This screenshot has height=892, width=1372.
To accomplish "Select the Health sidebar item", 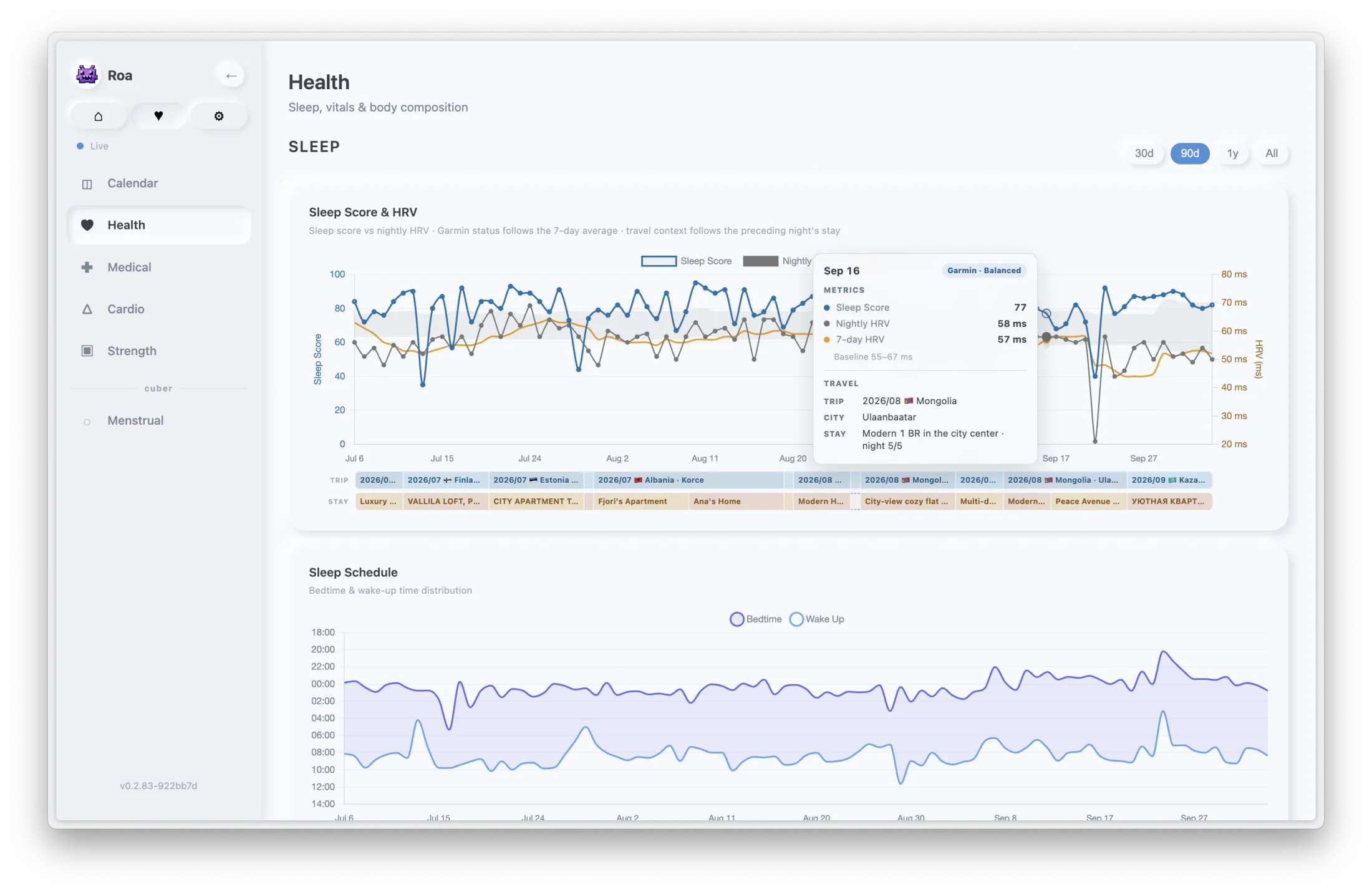I will coord(159,225).
